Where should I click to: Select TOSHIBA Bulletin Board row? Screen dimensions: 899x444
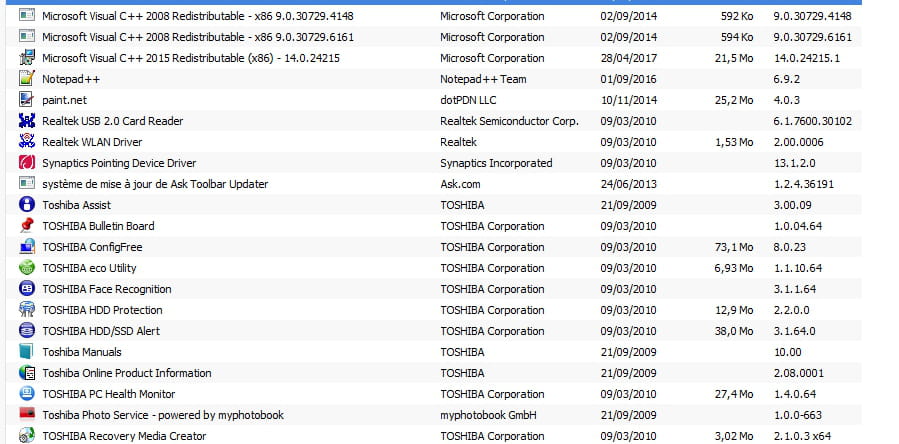(433, 226)
